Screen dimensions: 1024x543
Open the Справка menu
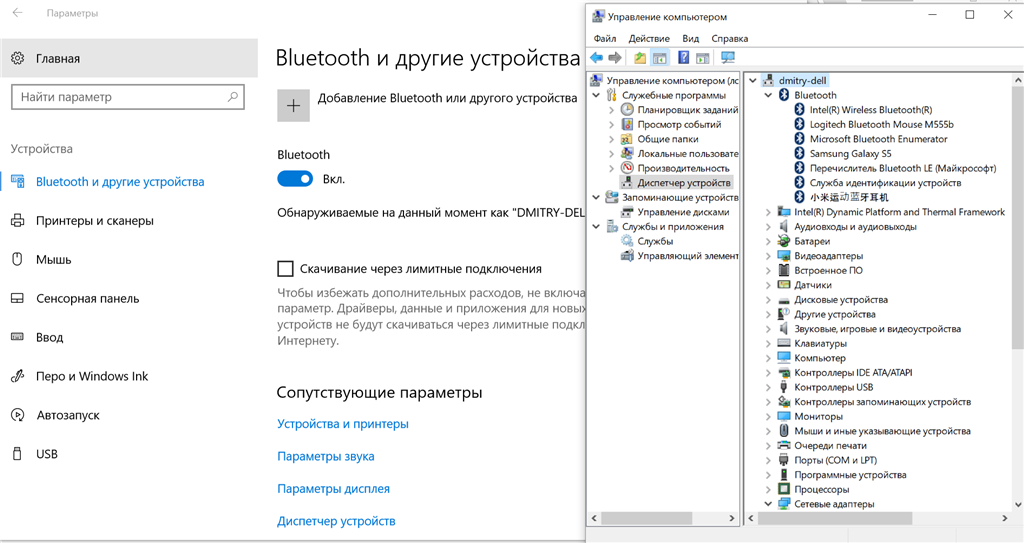729,39
